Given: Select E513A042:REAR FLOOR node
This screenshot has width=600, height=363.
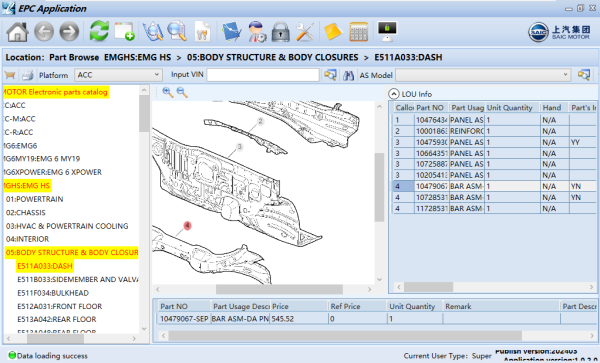Looking at the screenshot, I should 57,319.
